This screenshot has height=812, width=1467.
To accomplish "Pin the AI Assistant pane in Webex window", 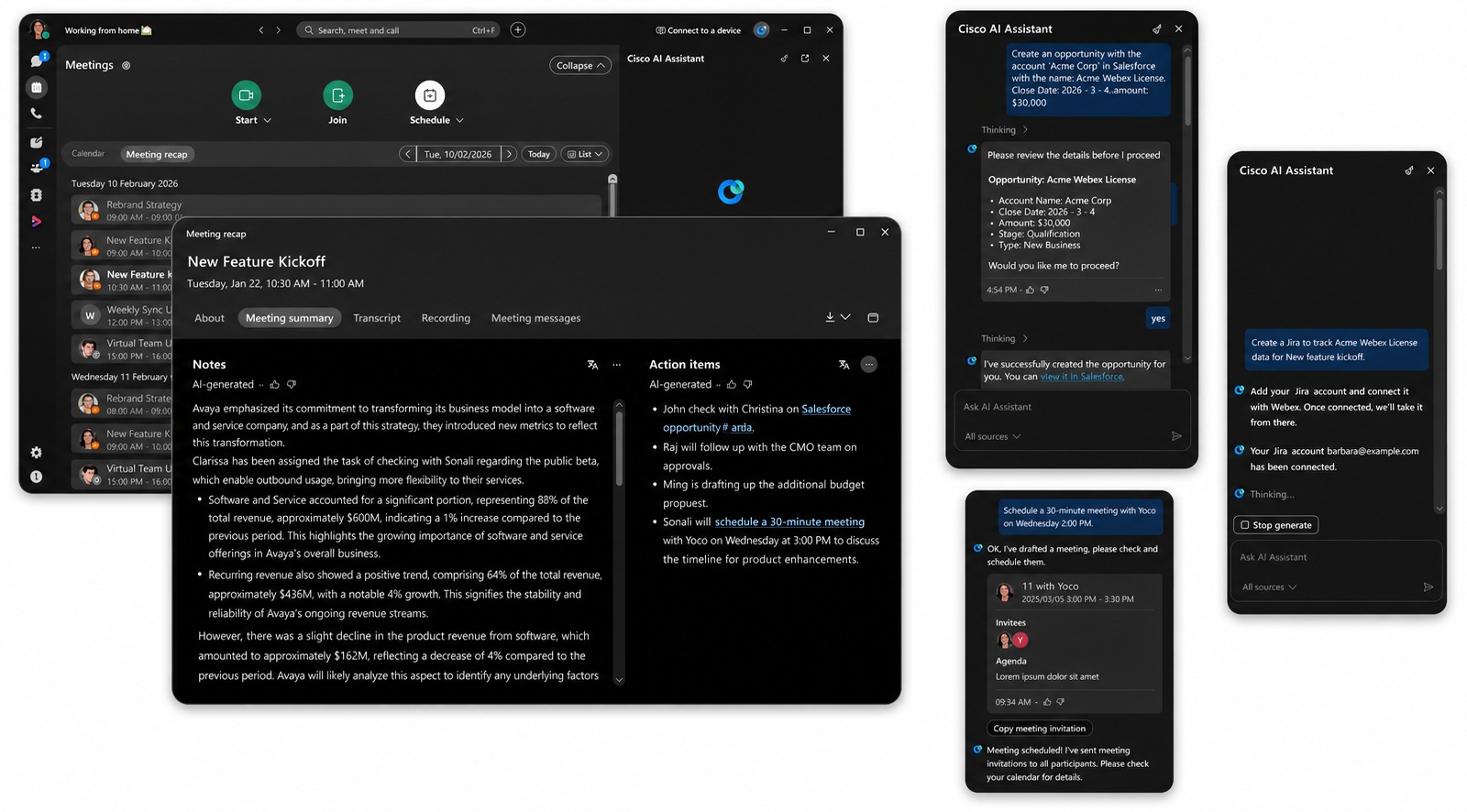I will pos(784,58).
